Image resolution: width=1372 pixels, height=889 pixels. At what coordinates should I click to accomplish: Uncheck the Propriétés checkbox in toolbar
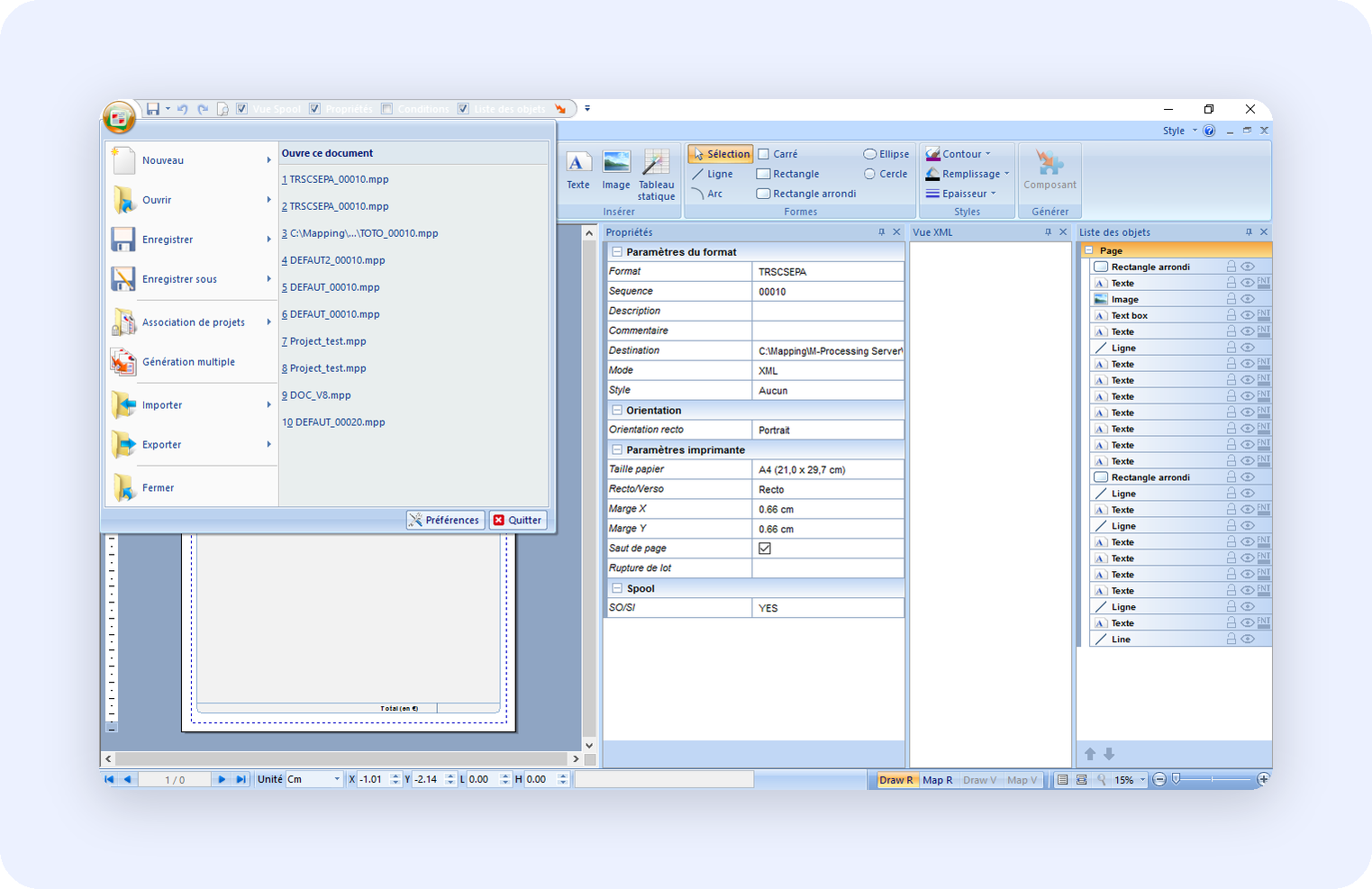[x=314, y=109]
